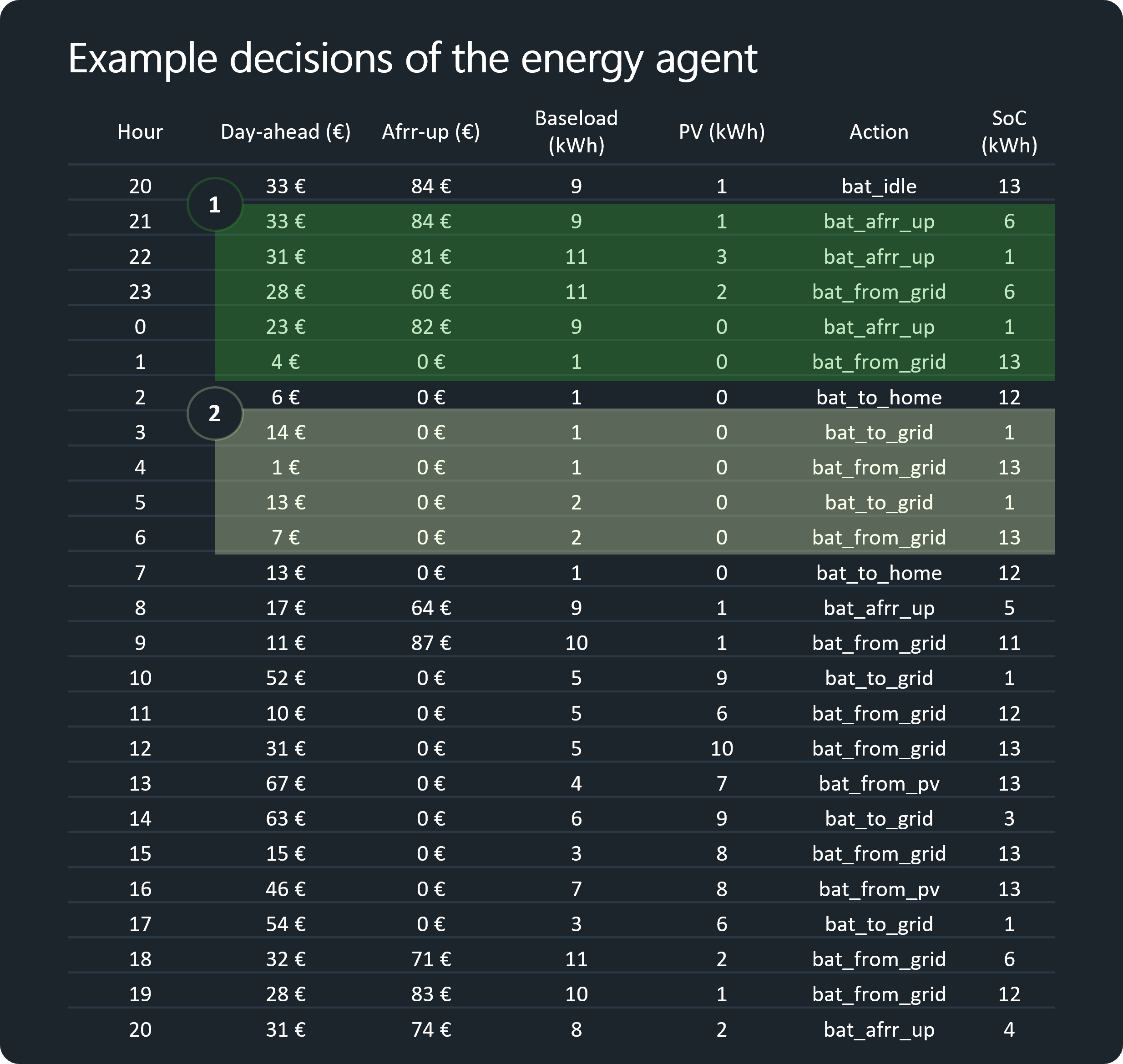
Task: Click the "Action" column header
Action: pos(879,131)
